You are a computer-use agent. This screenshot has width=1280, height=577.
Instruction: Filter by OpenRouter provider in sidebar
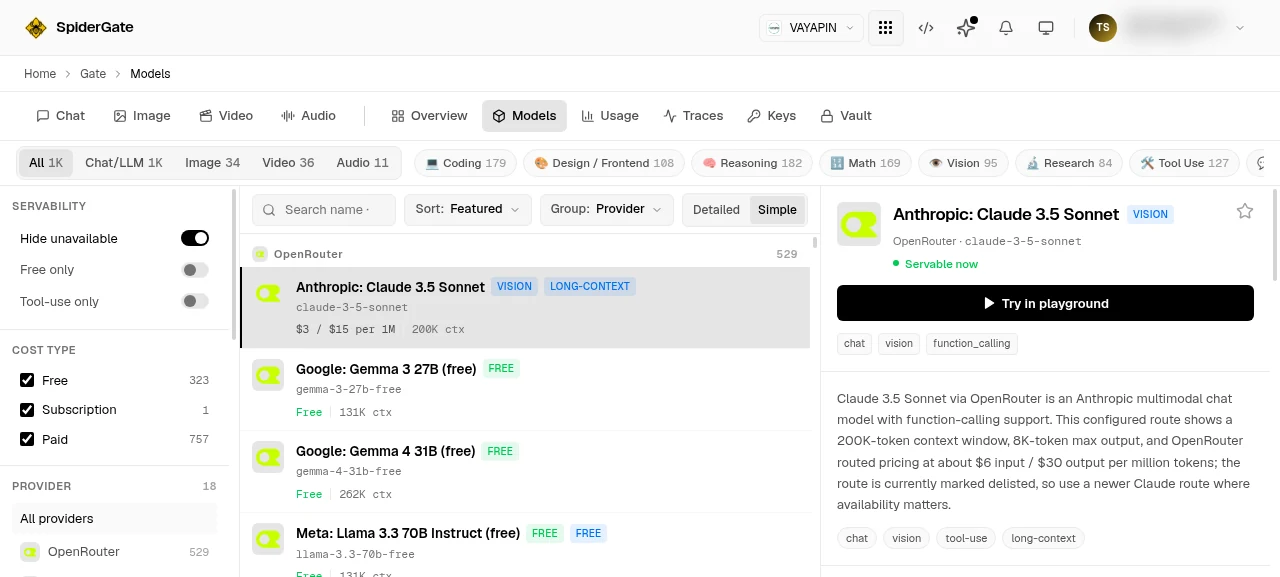(x=115, y=552)
